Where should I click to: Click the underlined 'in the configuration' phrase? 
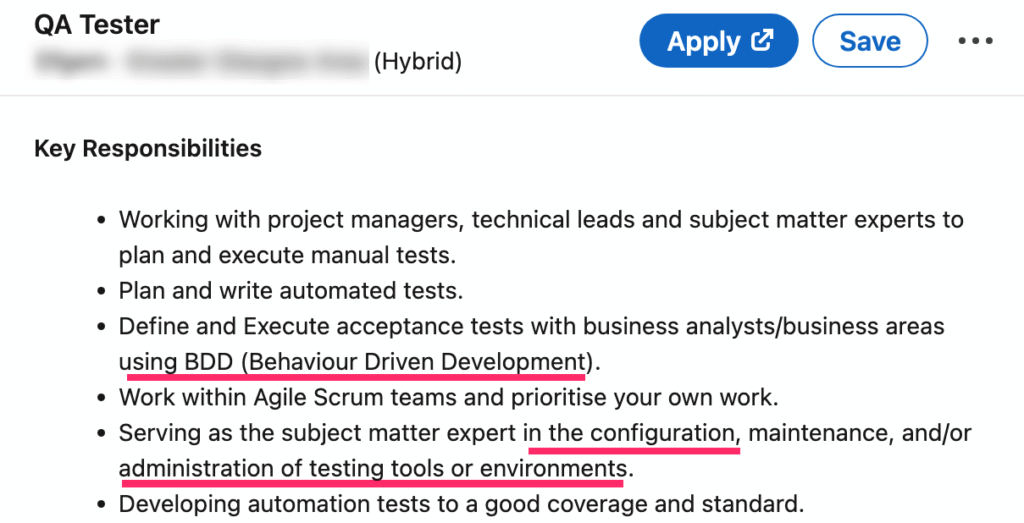pyautogui.click(x=630, y=433)
